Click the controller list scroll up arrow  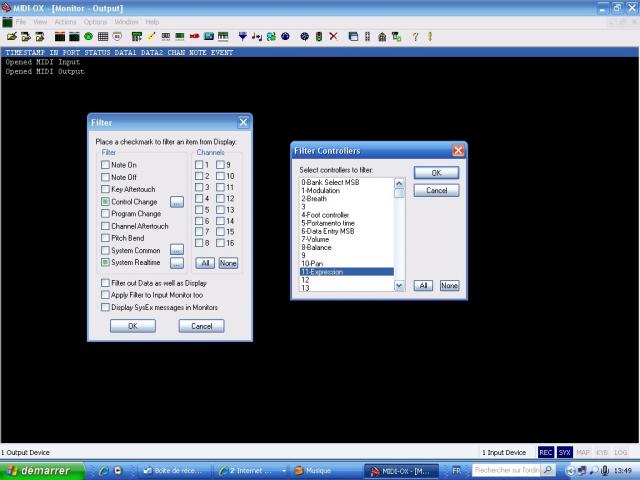pyautogui.click(x=399, y=183)
